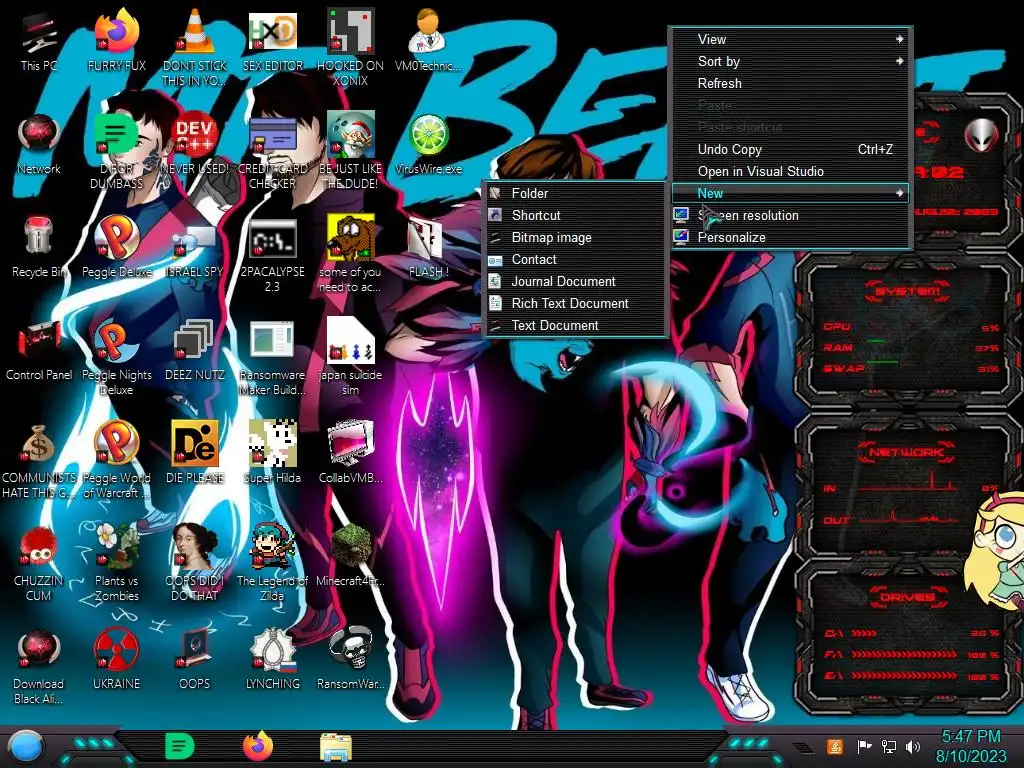This screenshot has width=1024, height=768.
Task: Open The Legend of Zilda shortcut
Action: pyautogui.click(x=272, y=562)
